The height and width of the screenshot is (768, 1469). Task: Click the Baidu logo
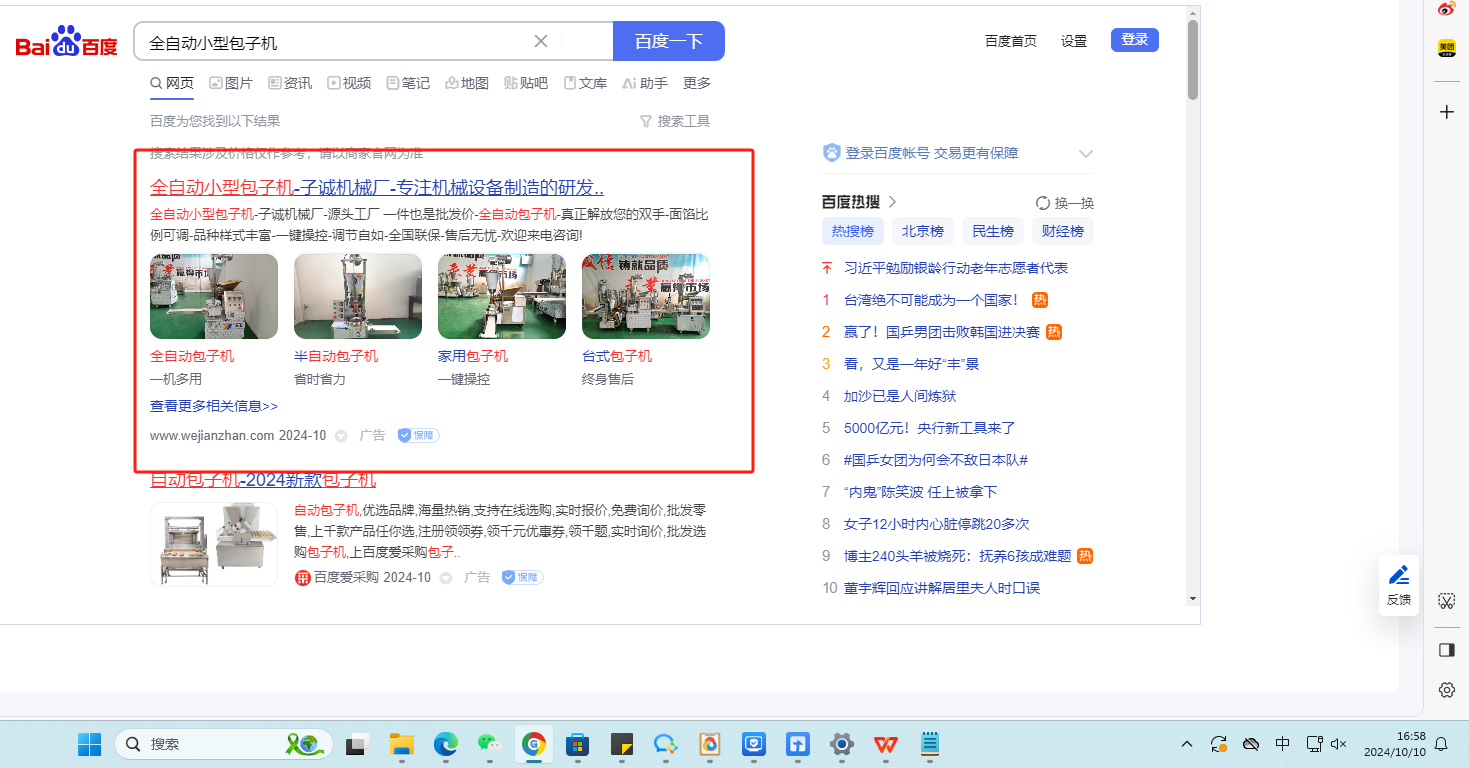pos(66,42)
